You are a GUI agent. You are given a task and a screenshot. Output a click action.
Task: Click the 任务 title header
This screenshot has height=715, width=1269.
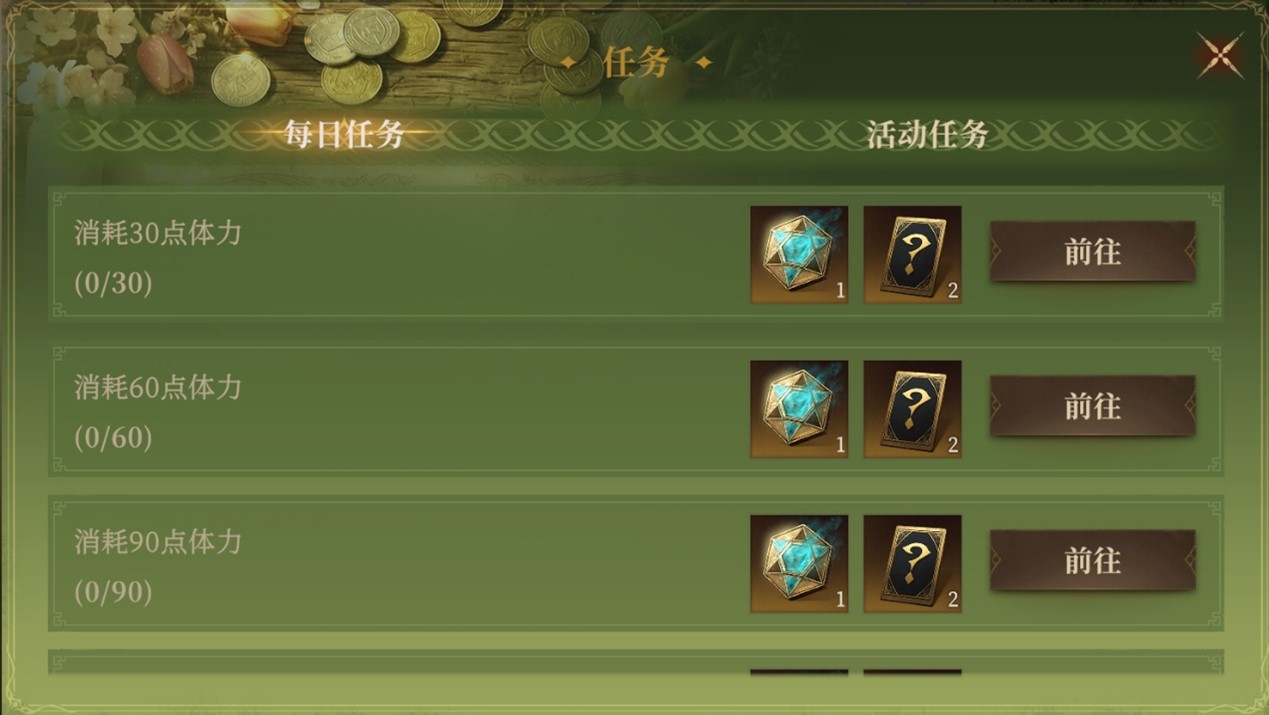click(x=636, y=62)
